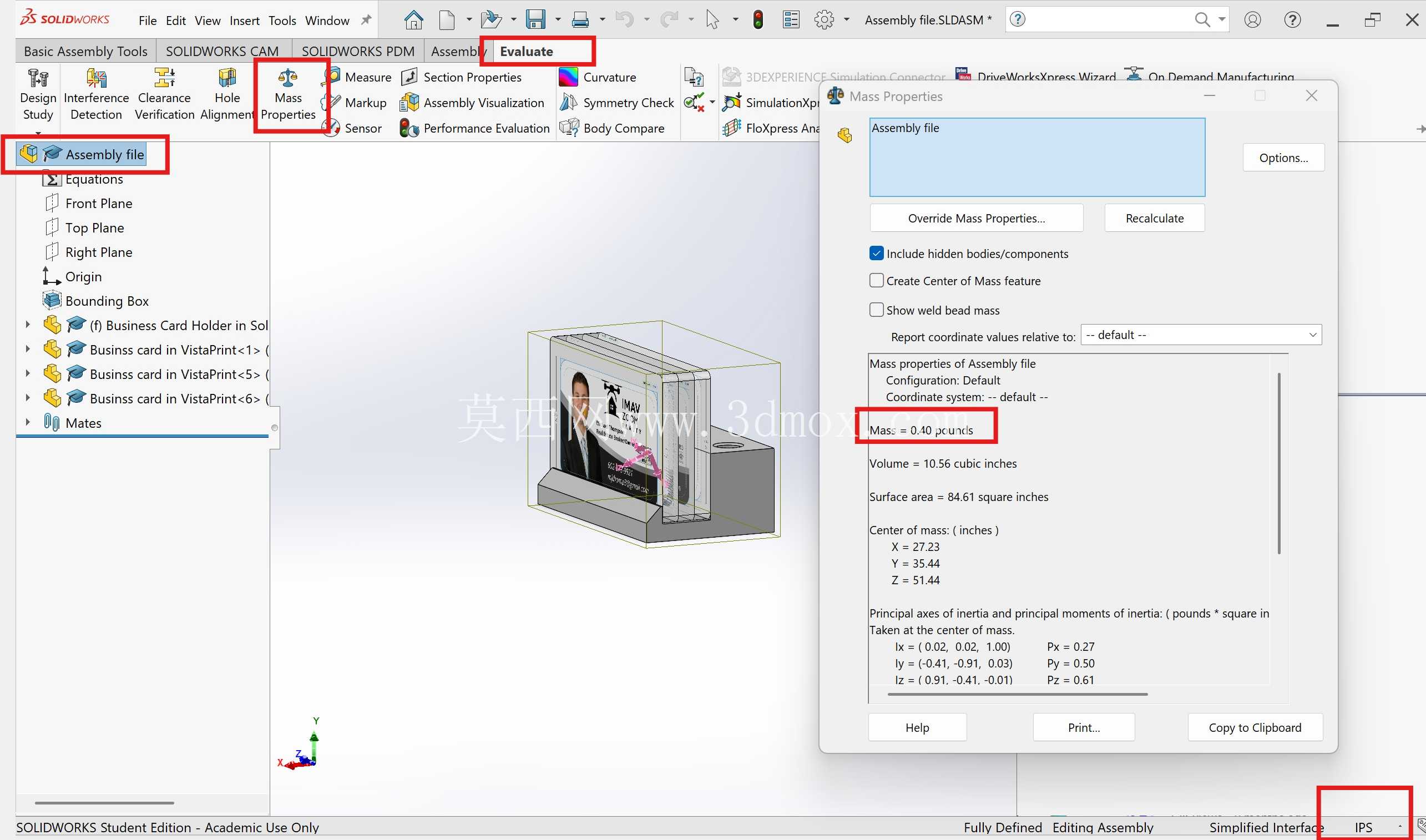The image size is (1426, 840).
Task: Open the Mass Properties tool
Action: point(288,94)
